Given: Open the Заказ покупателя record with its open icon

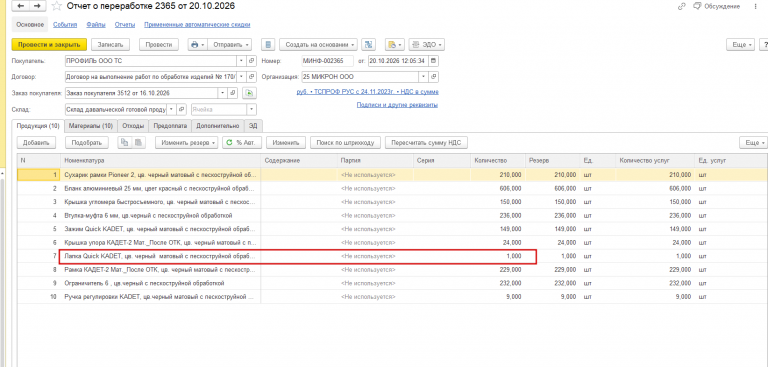Looking at the screenshot, I should click(x=234, y=93).
